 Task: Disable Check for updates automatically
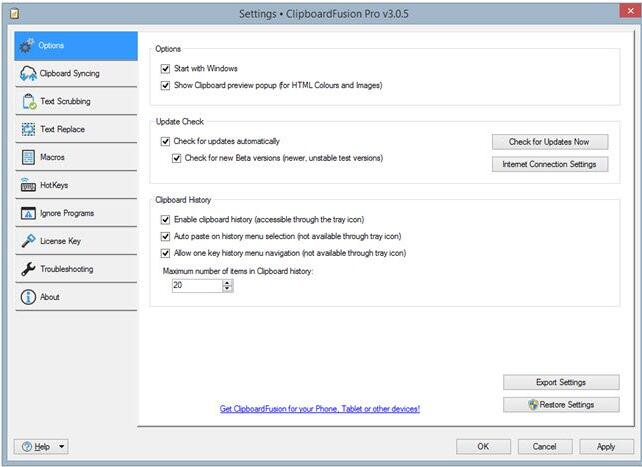click(x=165, y=142)
